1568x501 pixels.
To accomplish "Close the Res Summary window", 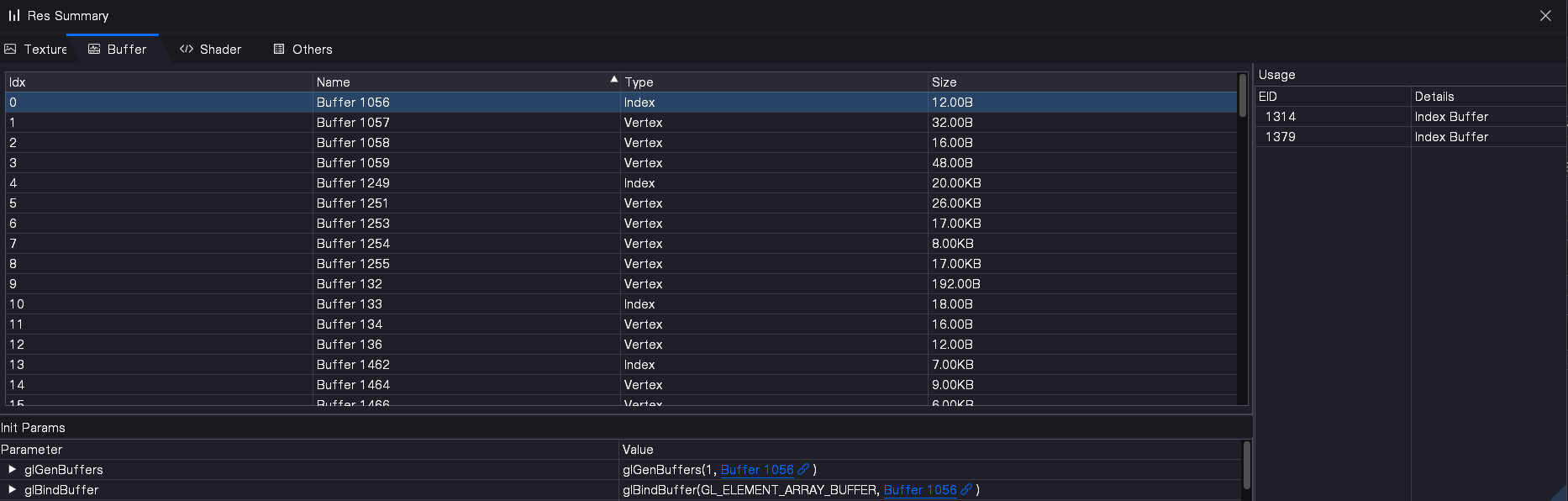I will pos(1545,16).
